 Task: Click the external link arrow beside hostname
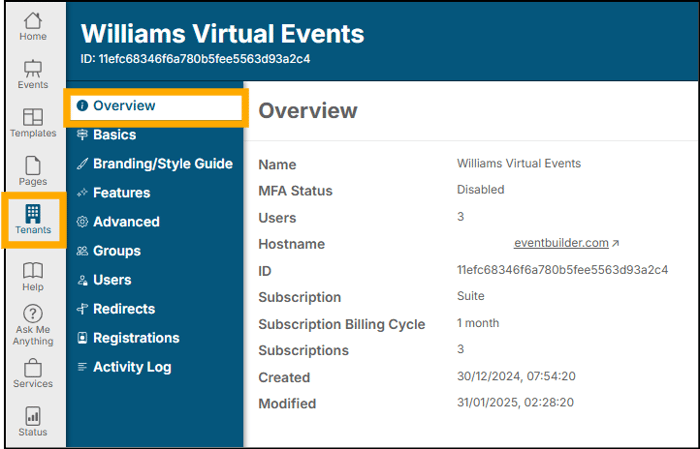point(616,244)
